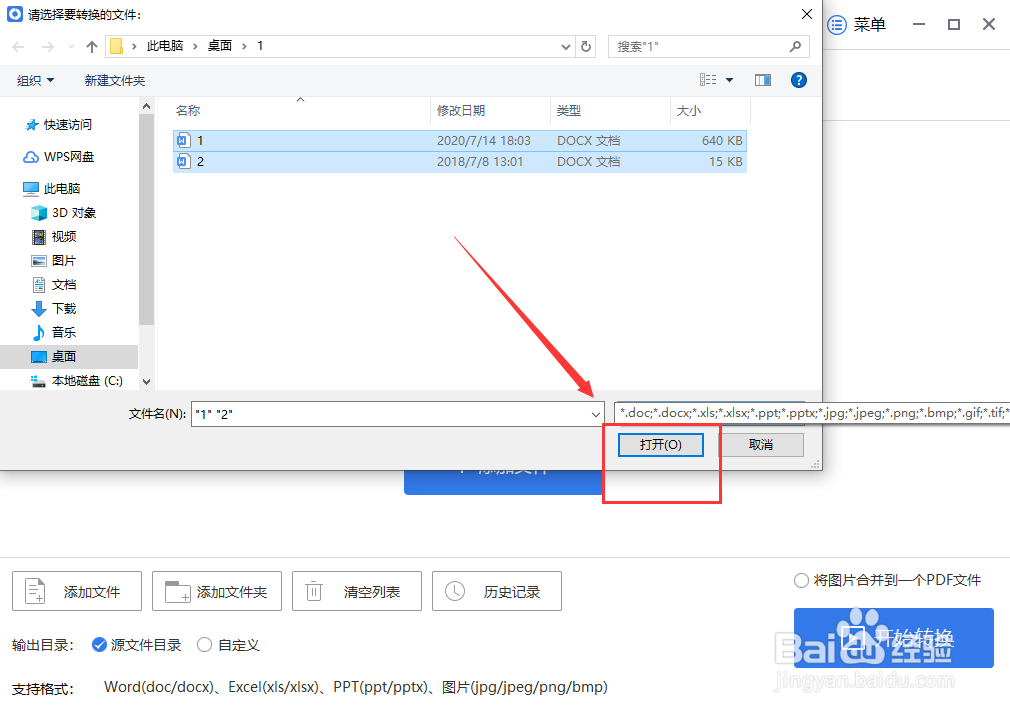Image resolution: width=1010 pixels, height=715 pixels.
Task: Open the 图片 folder
Action: (x=54, y=261)
